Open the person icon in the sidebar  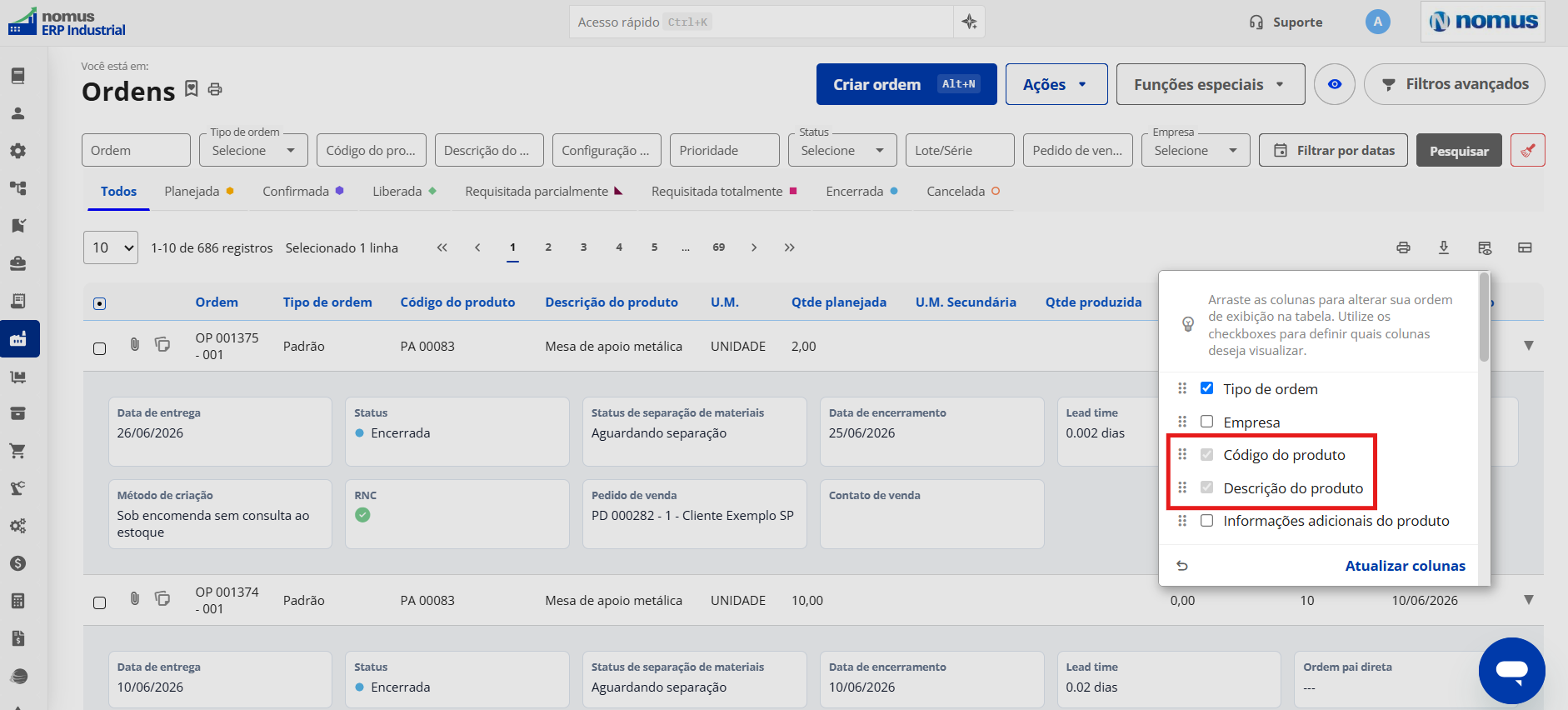[x=17, y=113]
